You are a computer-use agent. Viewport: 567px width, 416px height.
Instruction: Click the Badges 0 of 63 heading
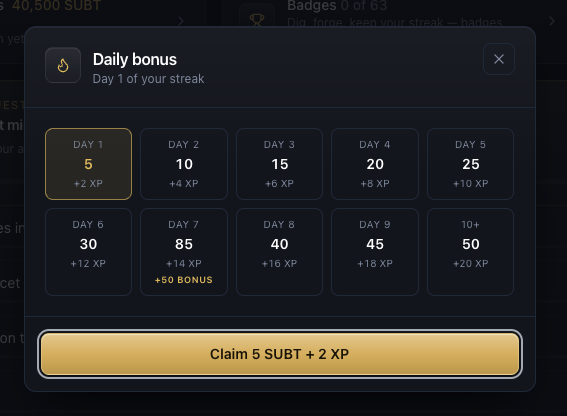pyautogui.click(x=337, y=5)
